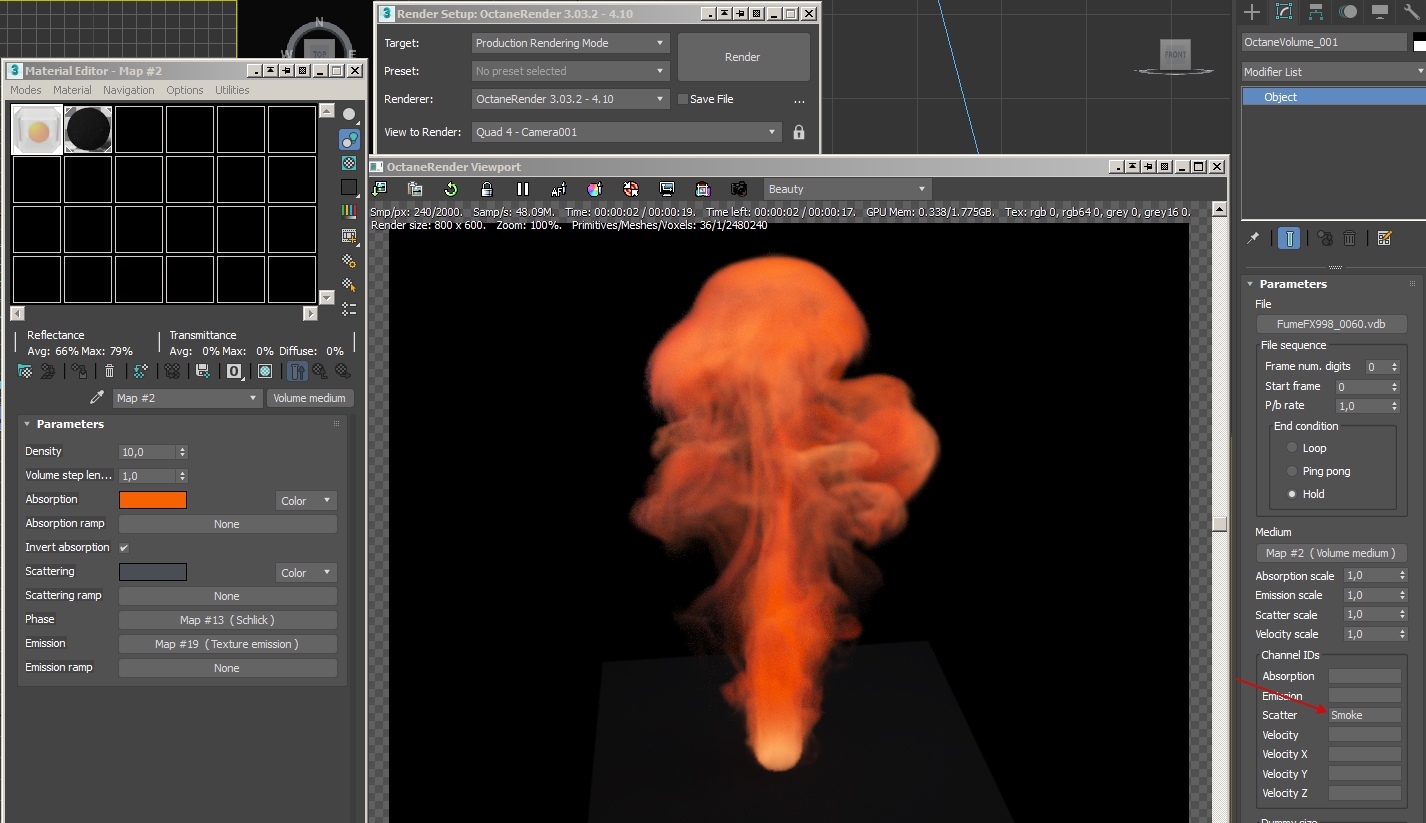
Task: Click the FumeFX998_0060.vdb file button
Action: click(1331, 324)
